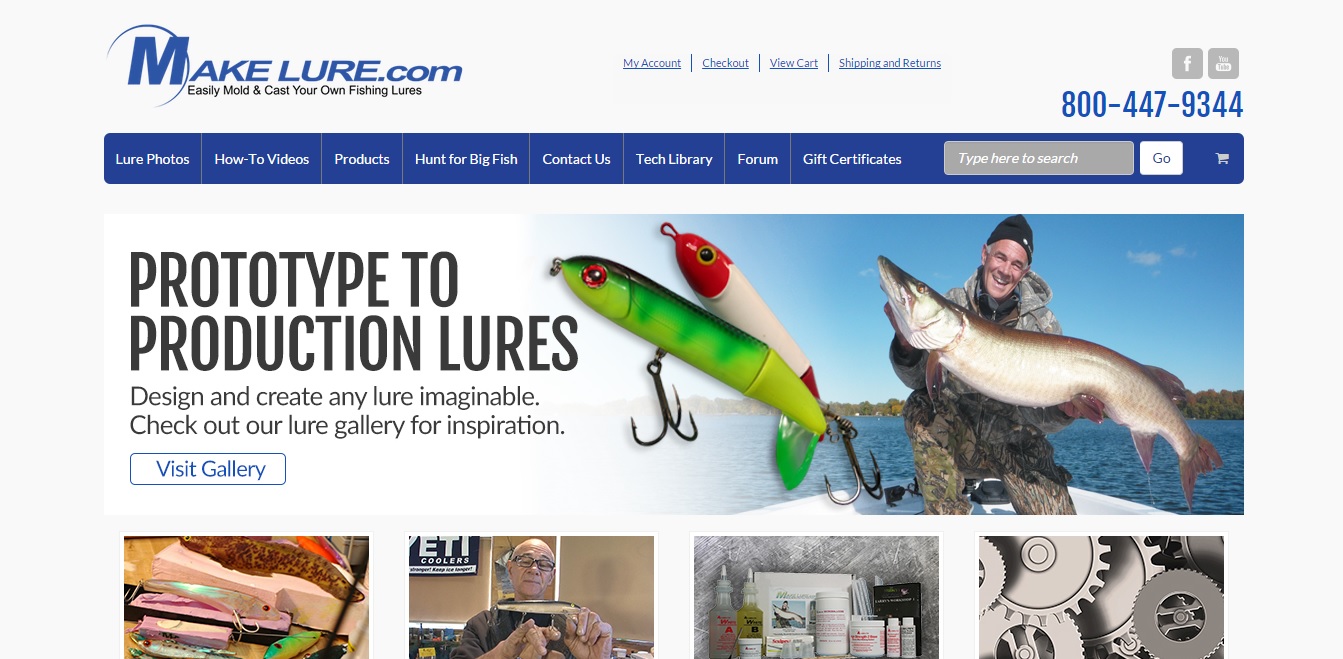
Task: Click the Visit Gallery button
Action: coord(208,469)
